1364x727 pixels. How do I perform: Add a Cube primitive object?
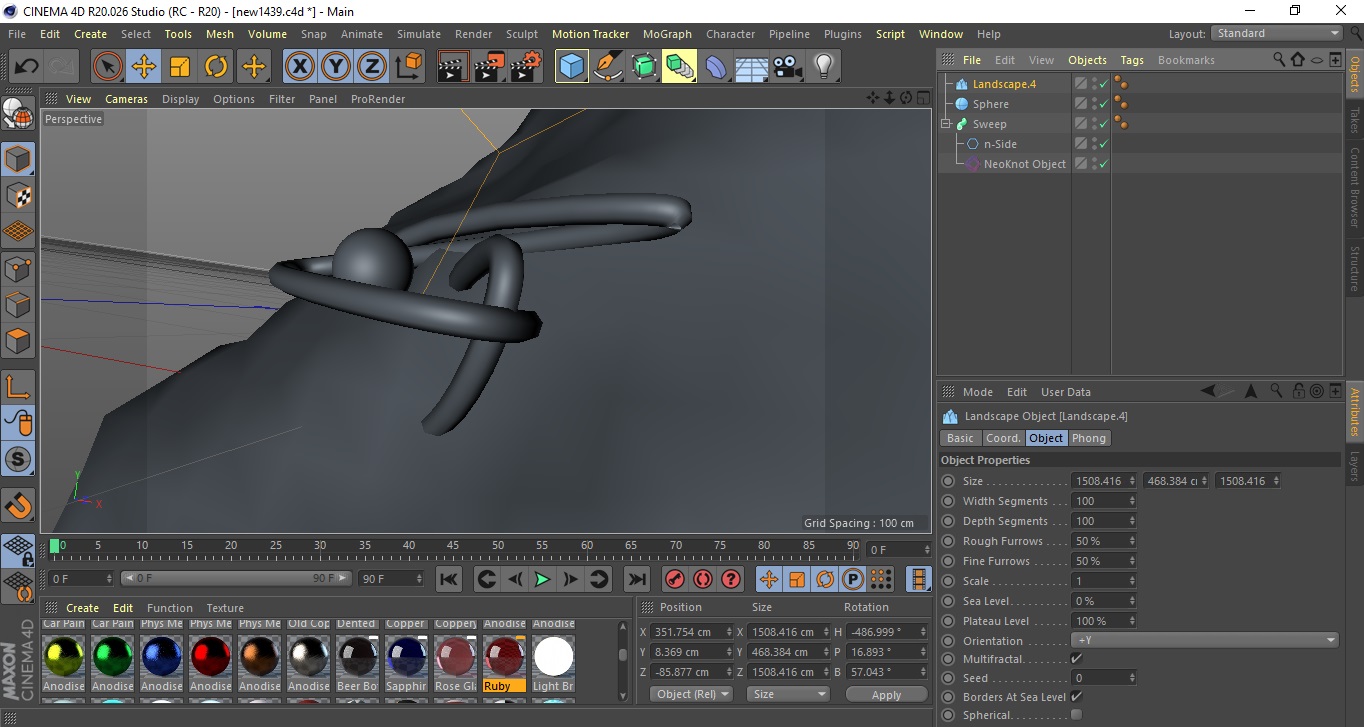click(x=571, y=67)
